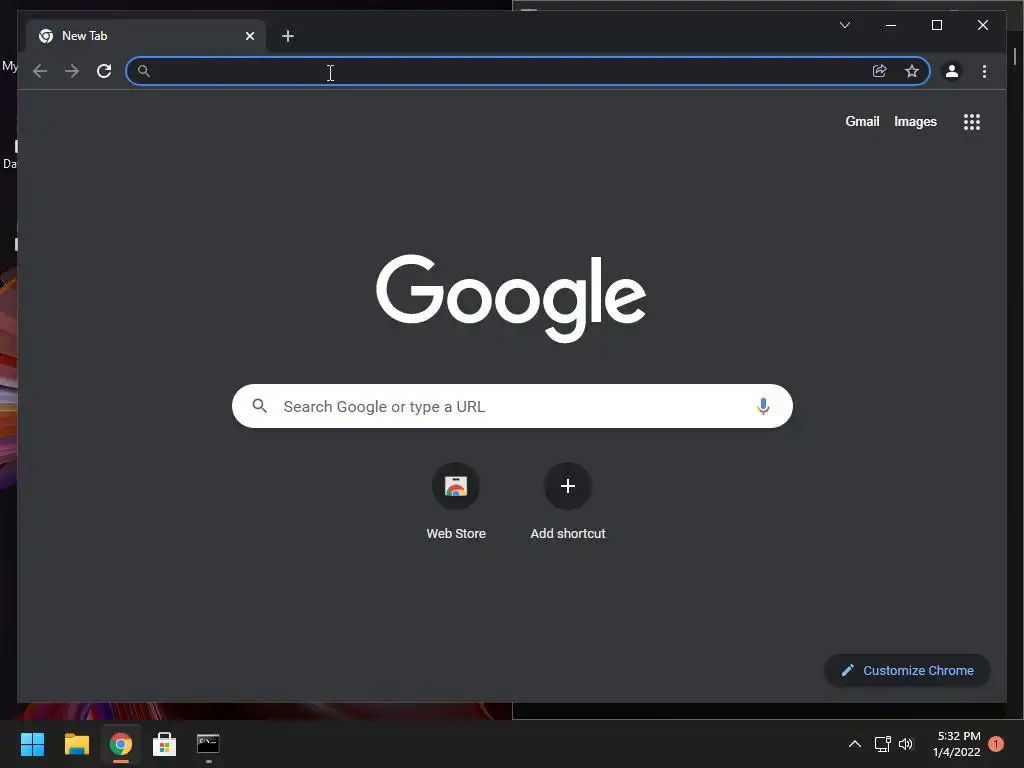Screen dimensions: 1024x768
Task: Click the Customize Chrome button
Action: click(907, 670)
